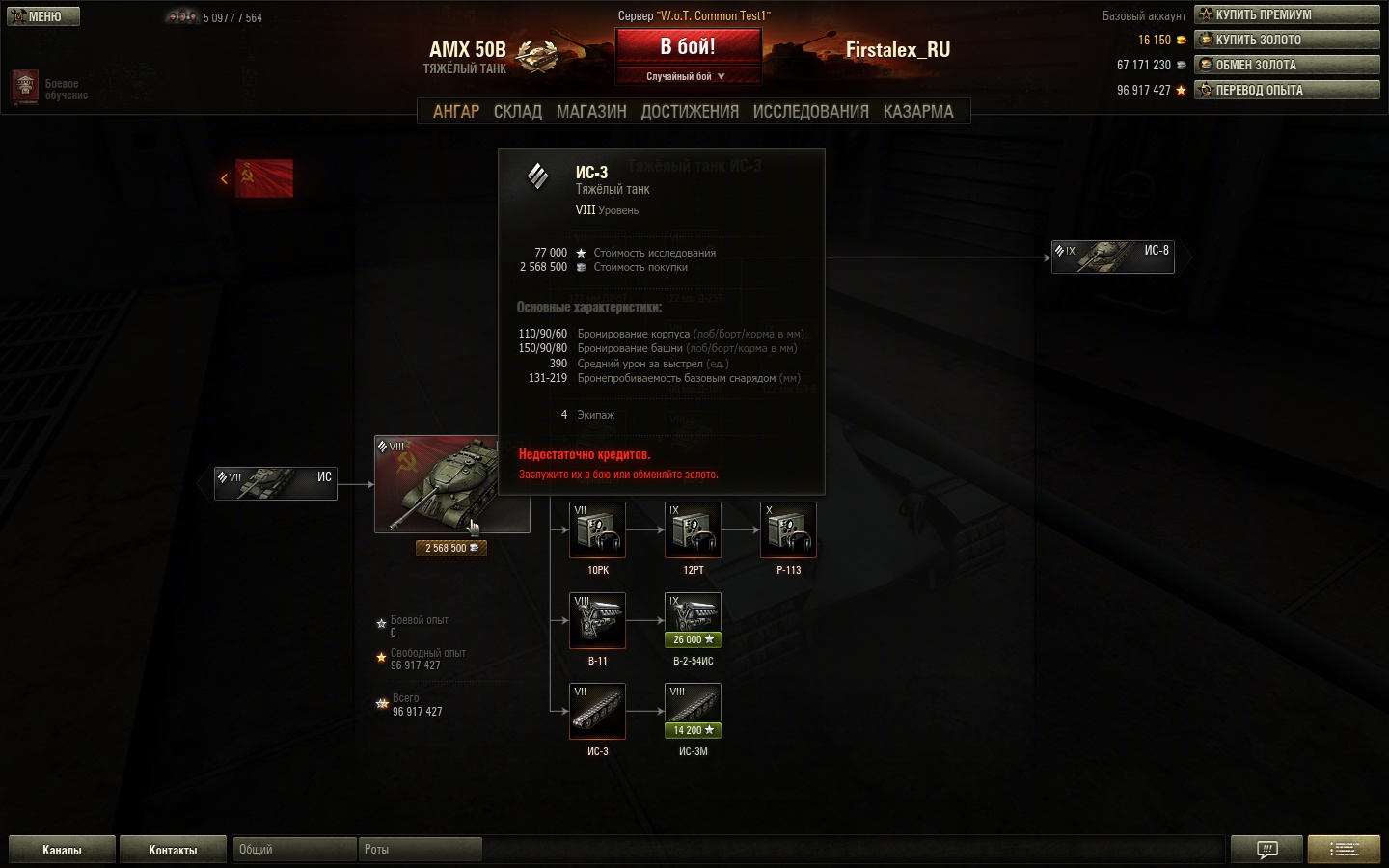Go to the МАГАЗИН tab
The height and width of the screenshot is (868, 1389).
point(591,112)
